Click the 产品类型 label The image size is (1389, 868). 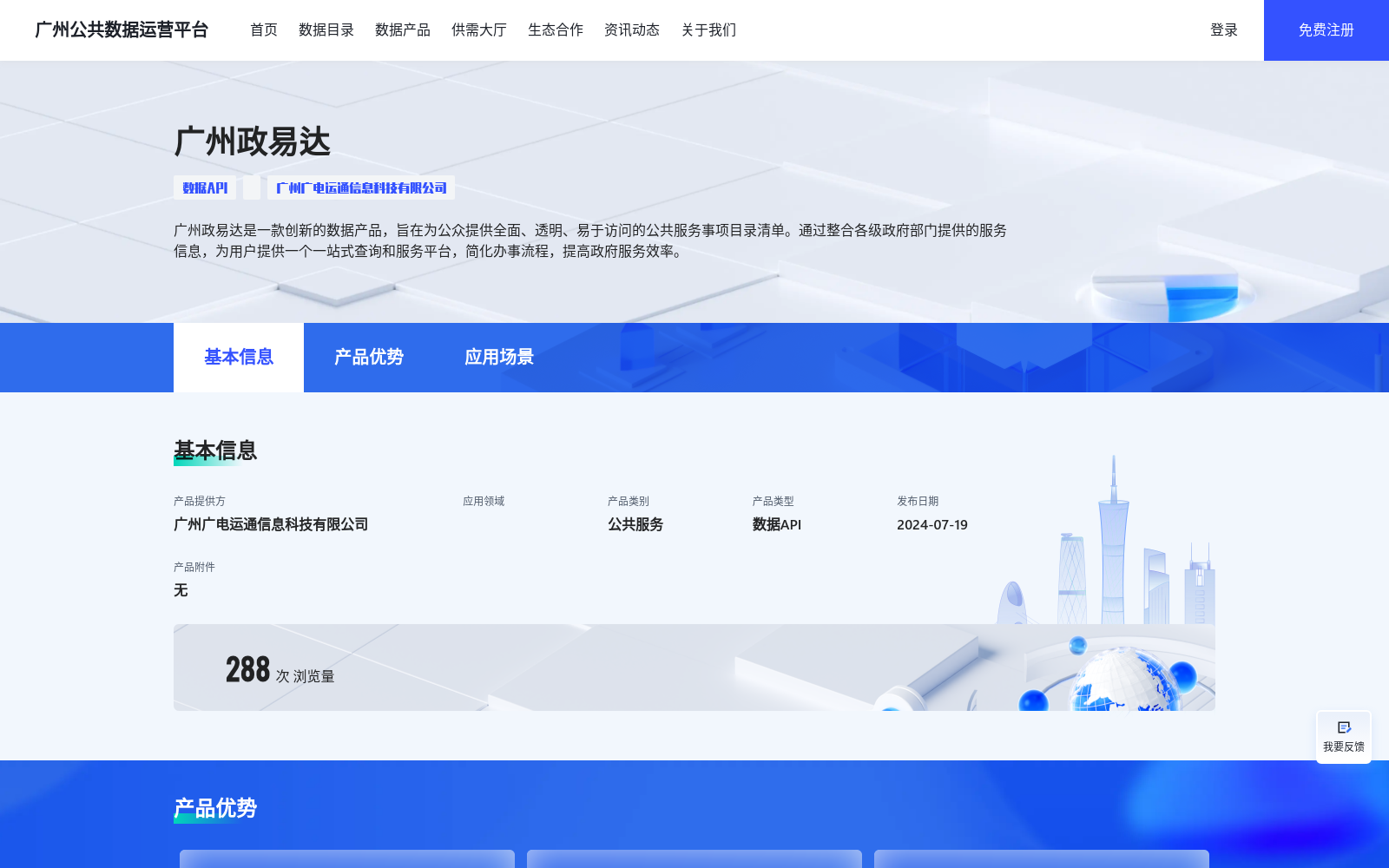(x=773, y=501)
